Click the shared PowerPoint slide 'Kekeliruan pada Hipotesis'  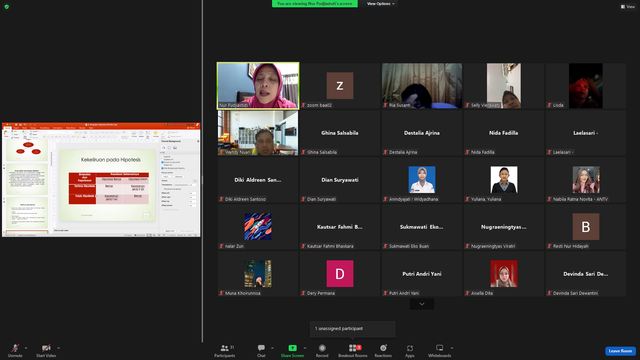(108, 186)
